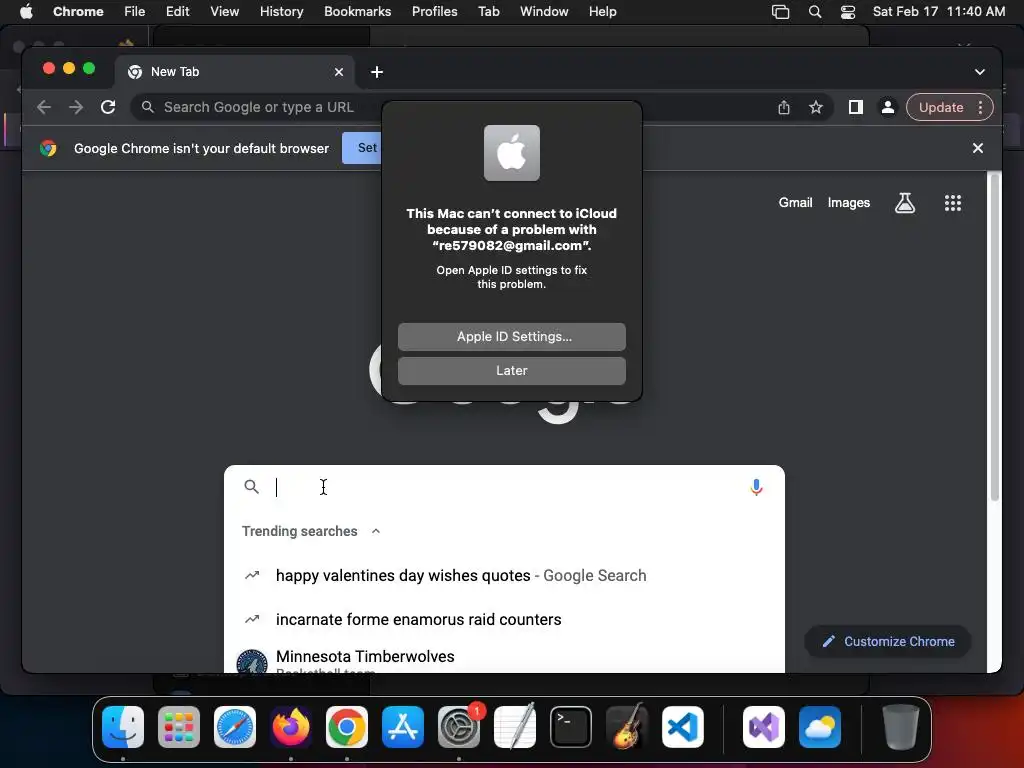Open Safari from the Dock

pyautogui.click(x=234, y=726)
